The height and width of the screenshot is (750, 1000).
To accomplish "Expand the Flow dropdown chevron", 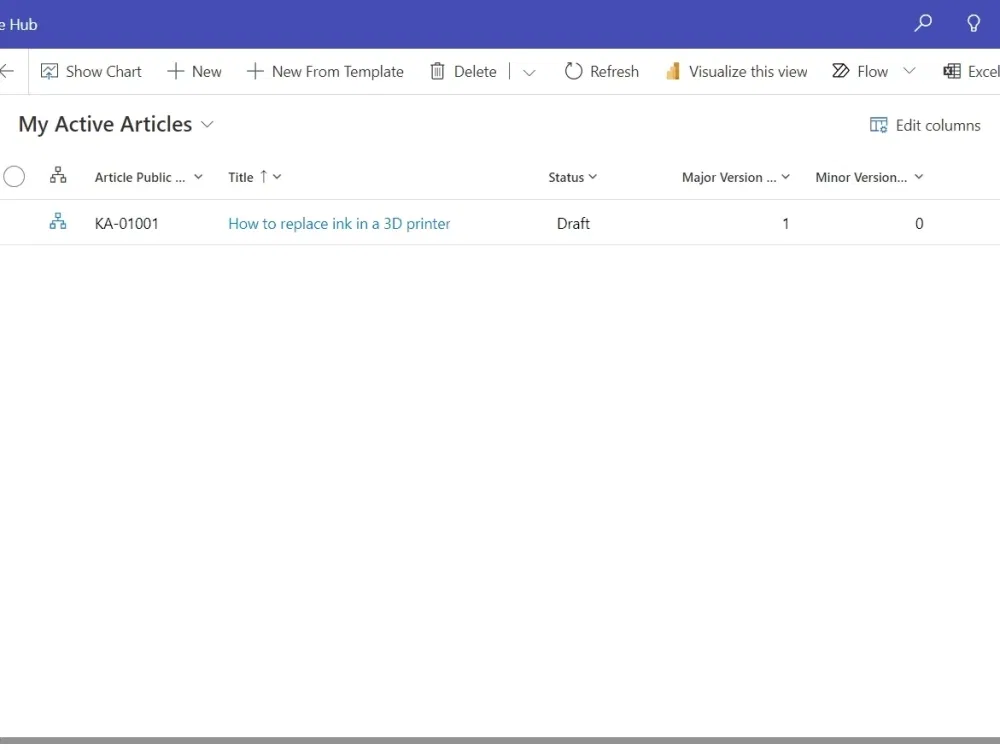I will click(x=909, y=71).
